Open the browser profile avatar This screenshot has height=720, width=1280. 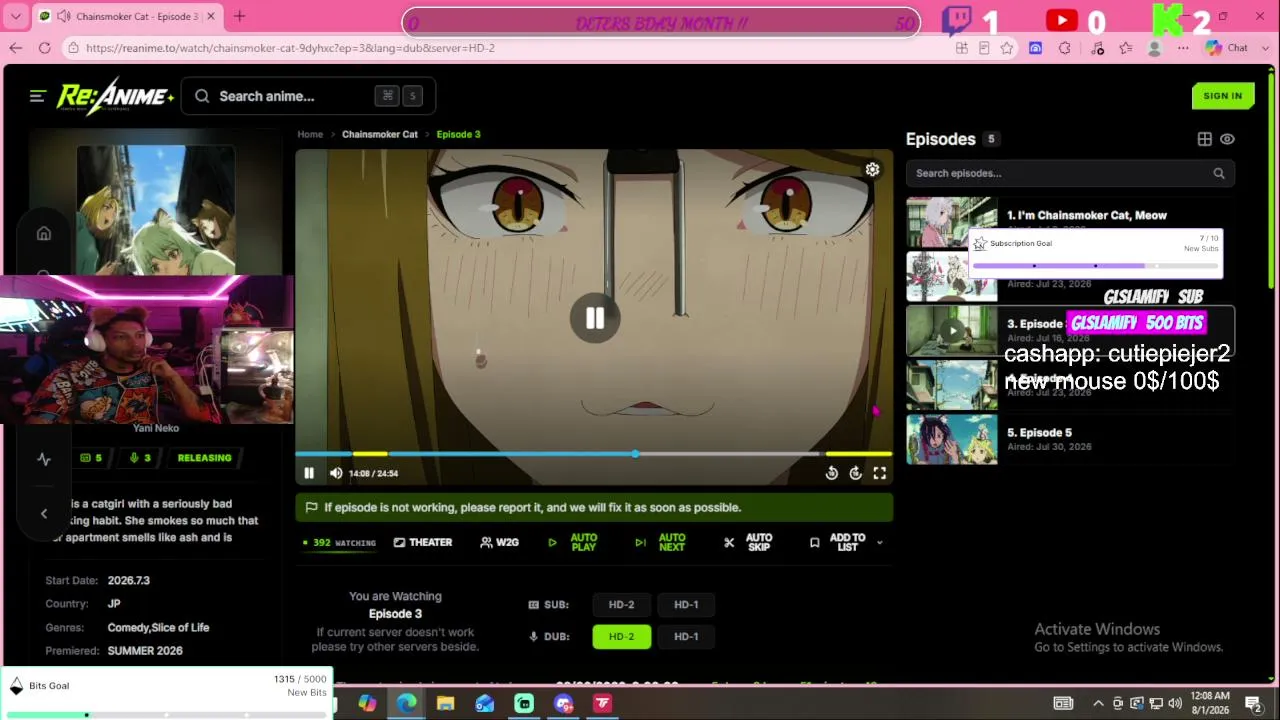[x=1155, y=48]
